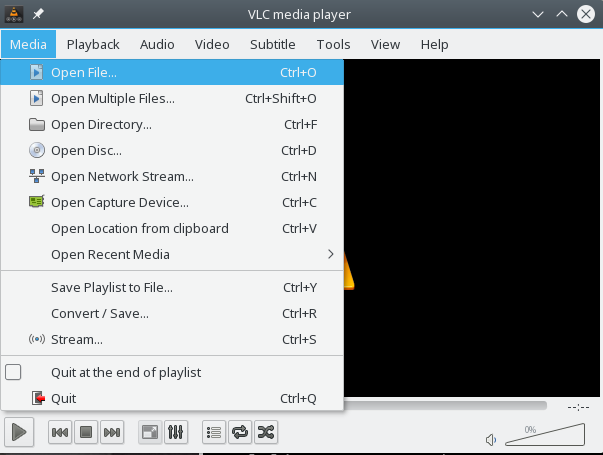
Task: Minimize window with down chevron
Action: [538, 15]
